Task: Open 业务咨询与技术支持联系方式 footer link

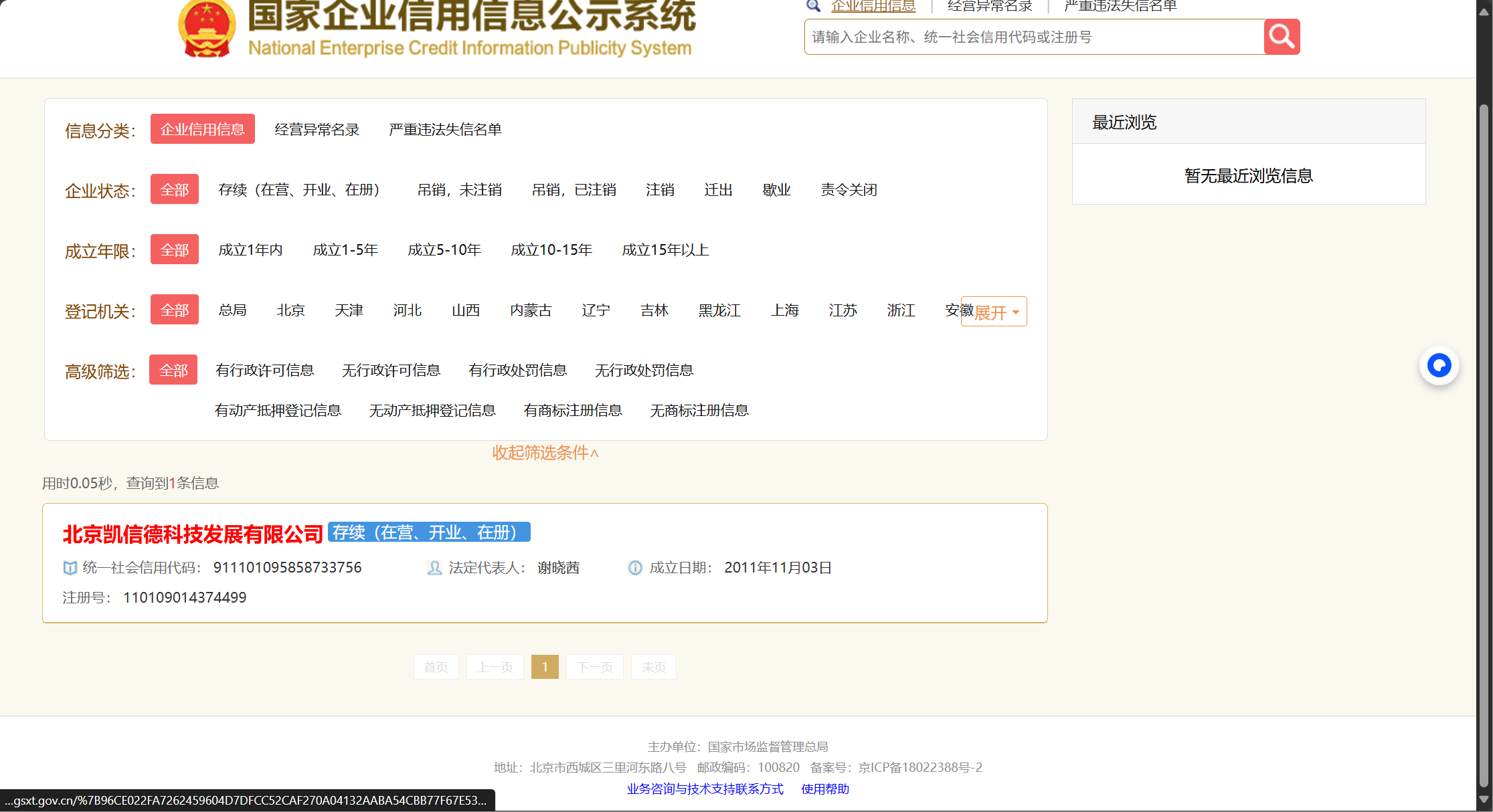Action: click(705, 789)
